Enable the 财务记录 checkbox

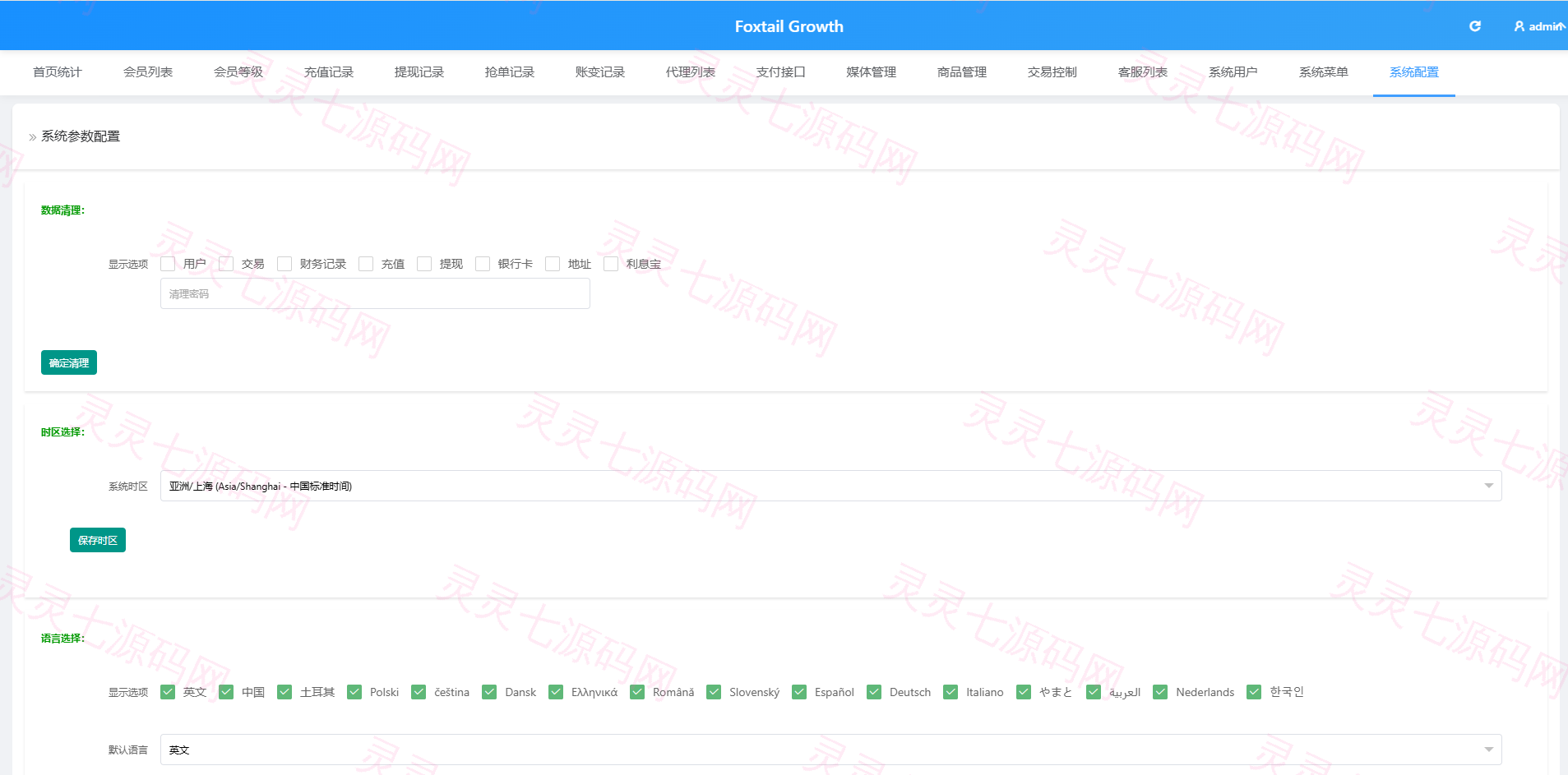pos(284,264)
